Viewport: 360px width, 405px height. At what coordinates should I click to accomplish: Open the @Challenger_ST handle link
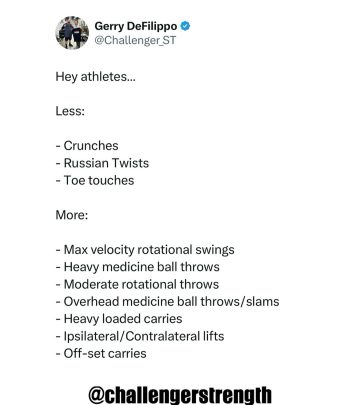(x=135, y=40)
